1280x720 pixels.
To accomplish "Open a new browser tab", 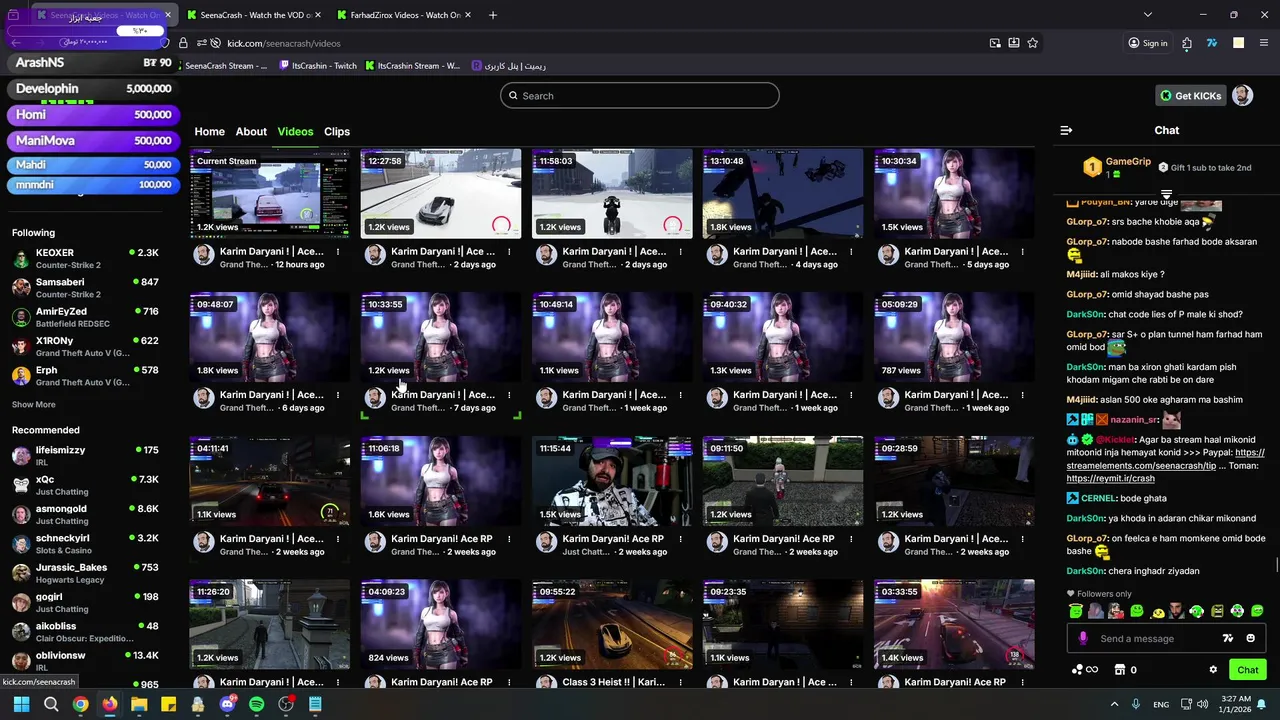I will 492,15.
